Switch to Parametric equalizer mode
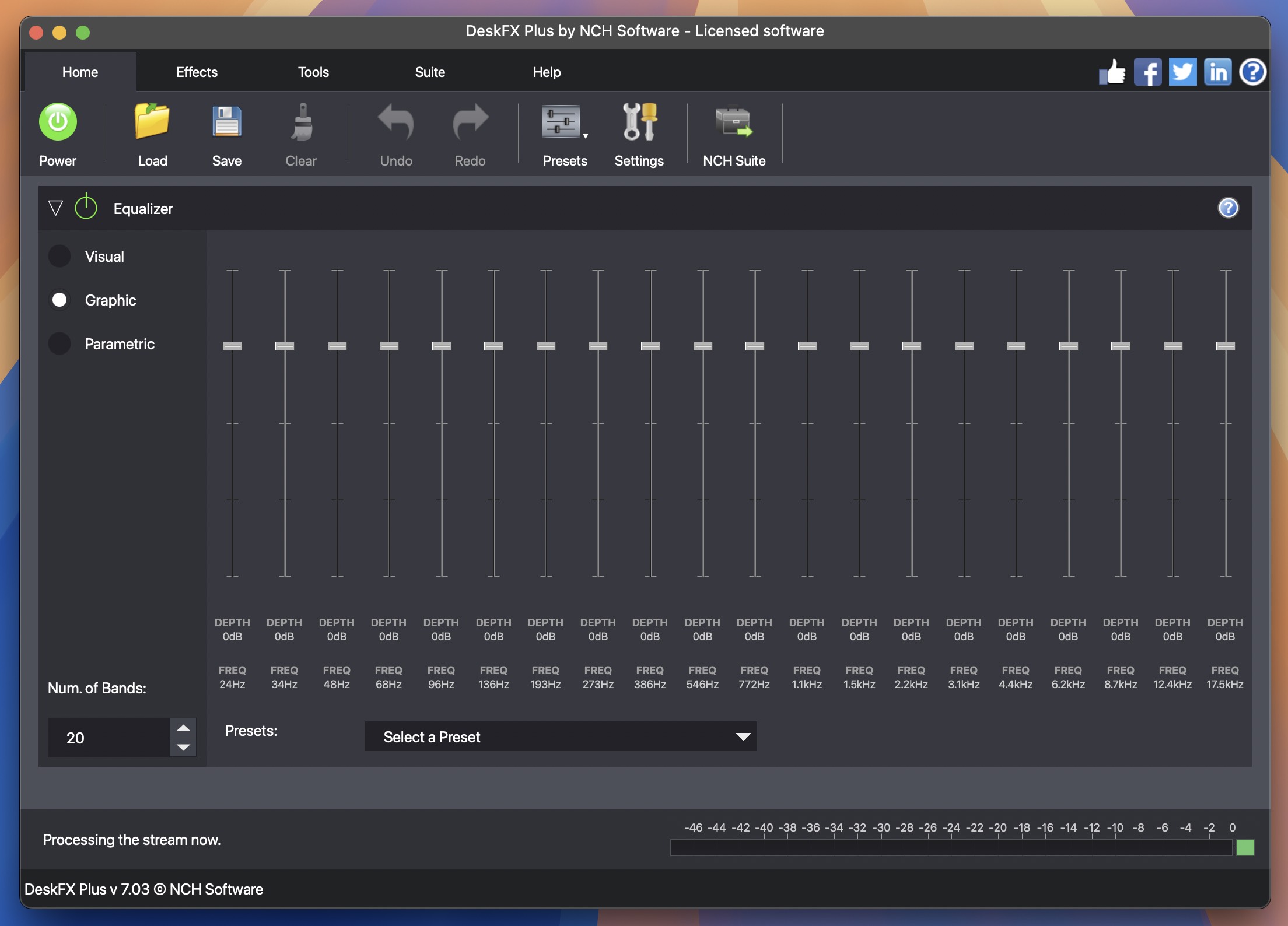 pyautogui.click(x=59, y=343)
